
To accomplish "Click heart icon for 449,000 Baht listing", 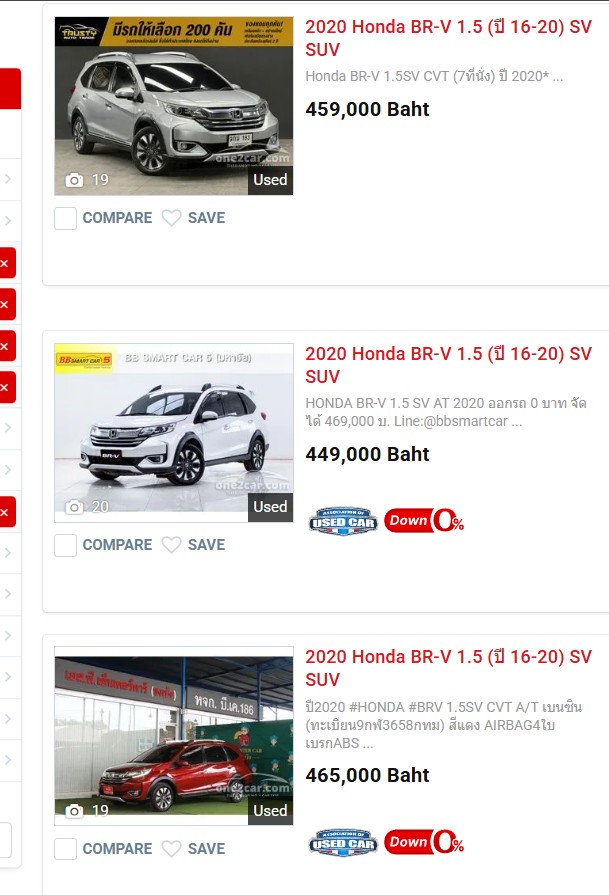I will (x=171, y=545).
